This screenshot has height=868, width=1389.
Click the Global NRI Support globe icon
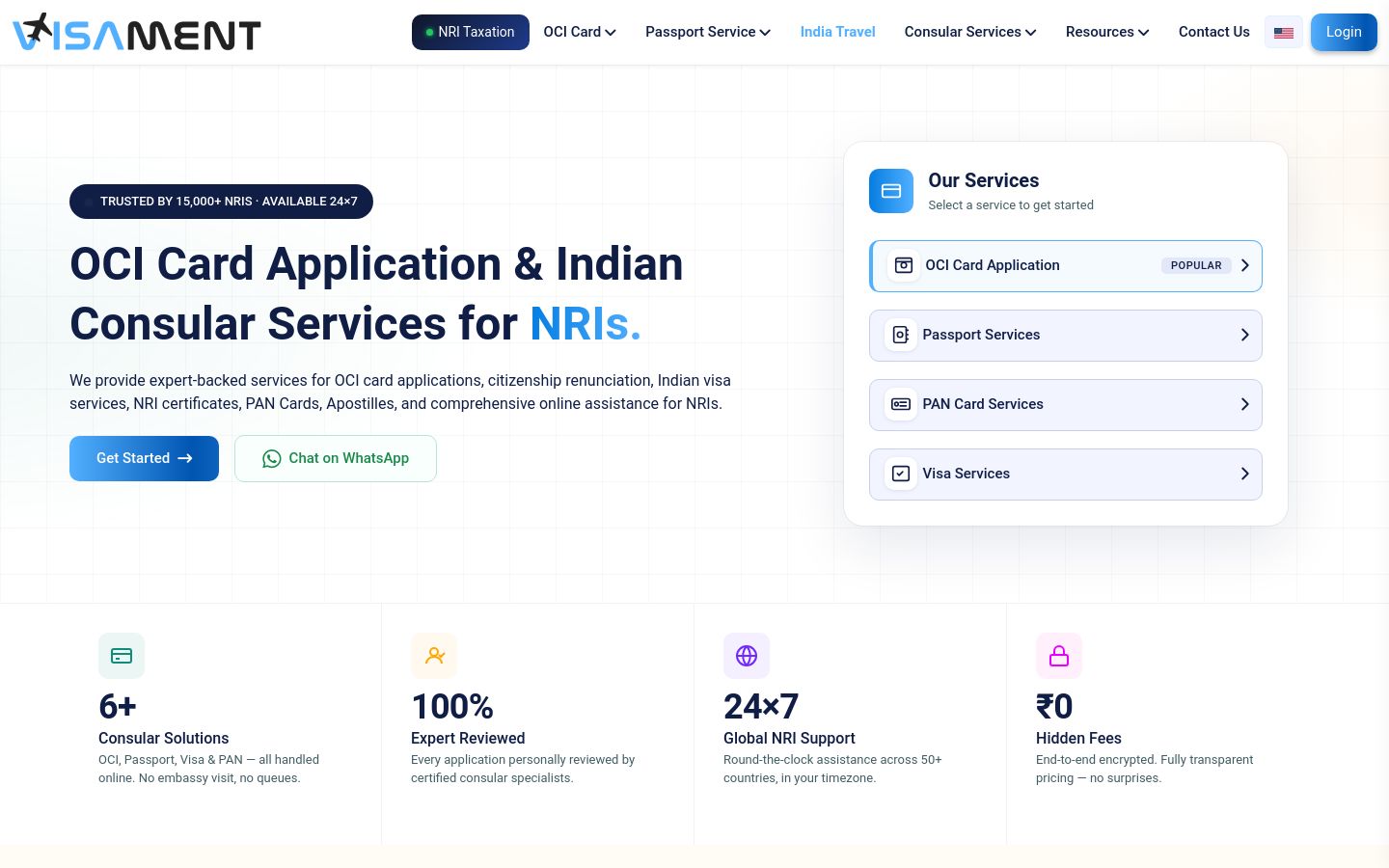pyautogui.click(x=747, y=656)
